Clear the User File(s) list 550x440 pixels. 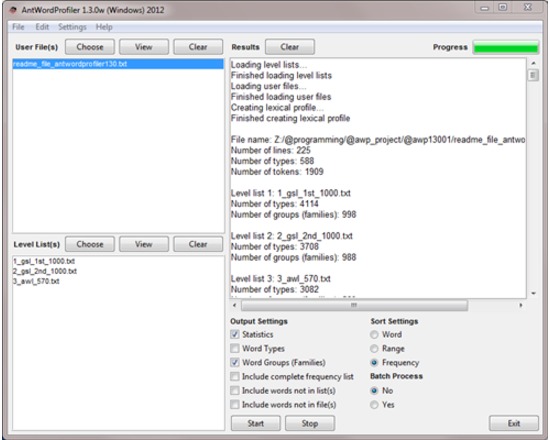click(x=198, y=47)
